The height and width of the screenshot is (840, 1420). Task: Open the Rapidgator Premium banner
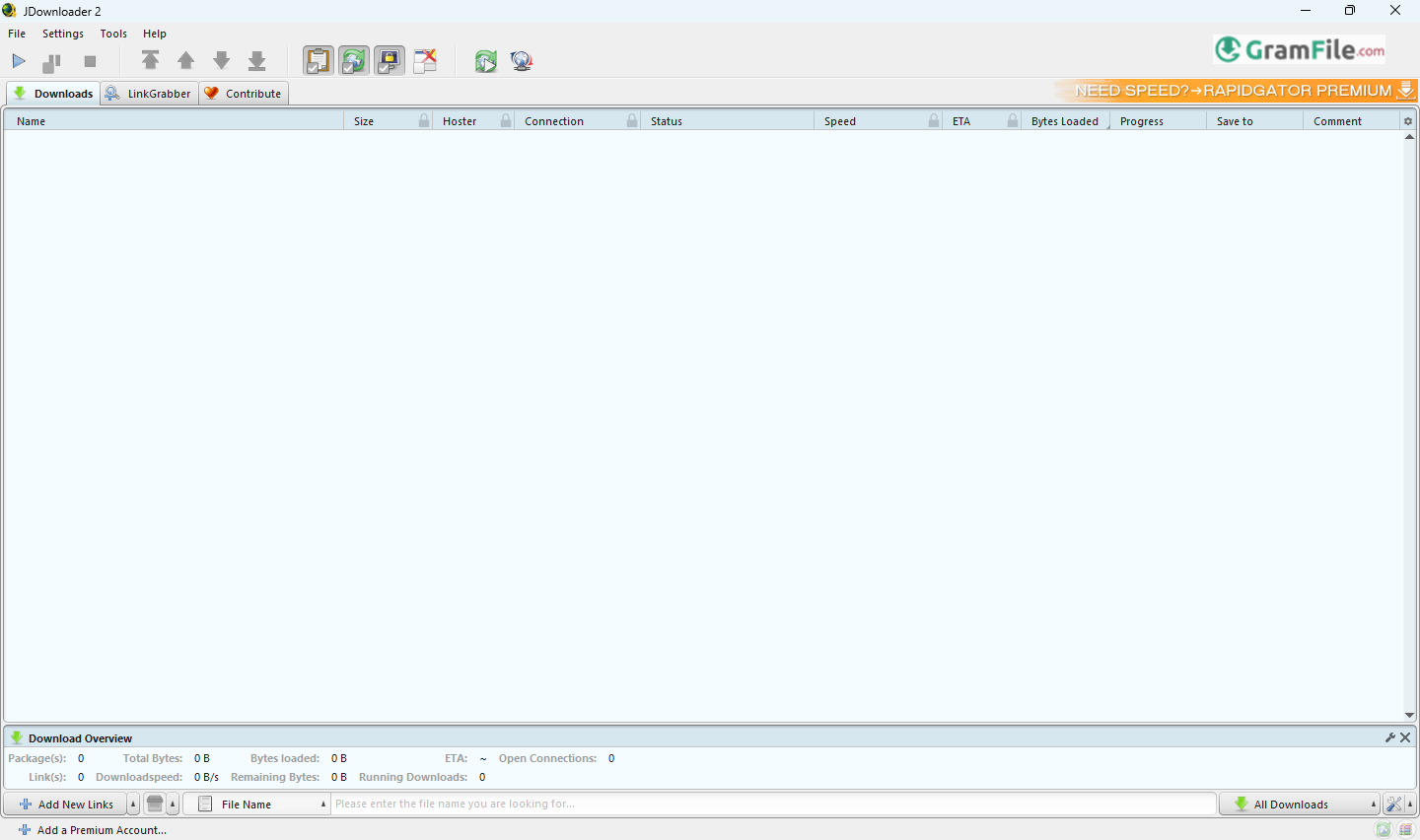(1235, 91)
